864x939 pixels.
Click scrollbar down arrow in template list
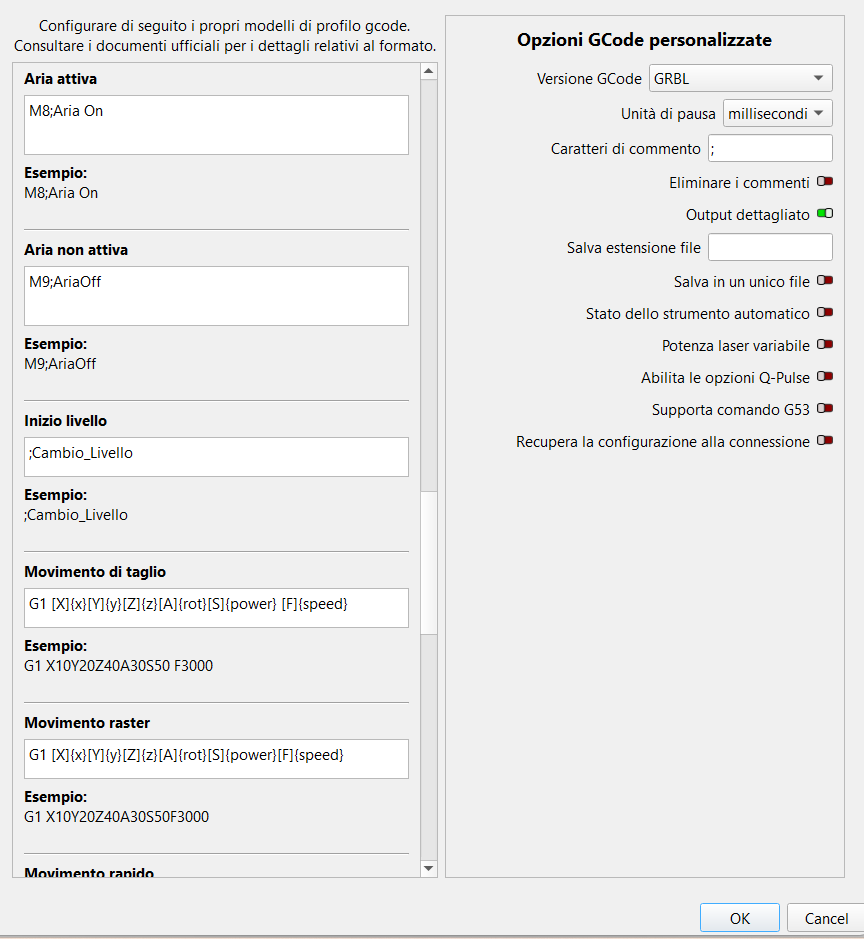click(429, 868)
